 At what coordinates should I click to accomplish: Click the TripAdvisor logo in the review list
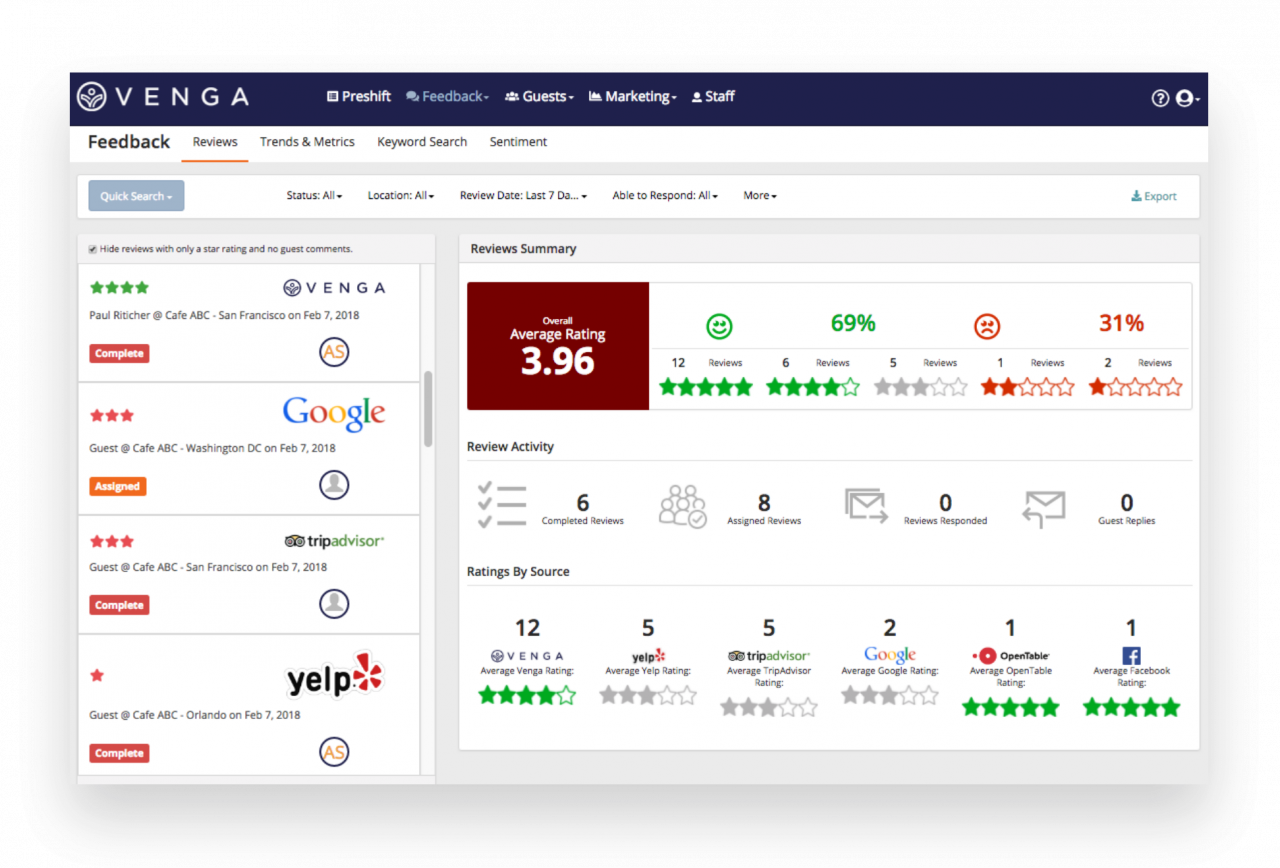point(334,541)
